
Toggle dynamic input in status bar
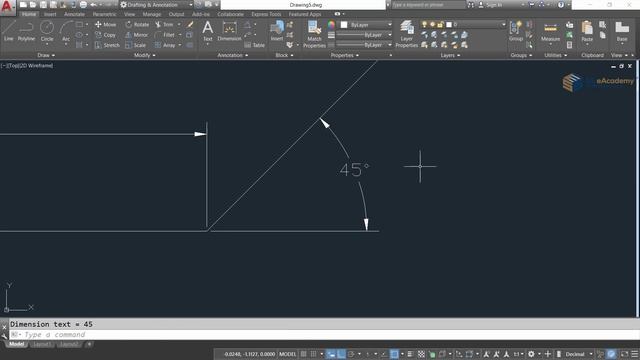click(x=331, y=354)
